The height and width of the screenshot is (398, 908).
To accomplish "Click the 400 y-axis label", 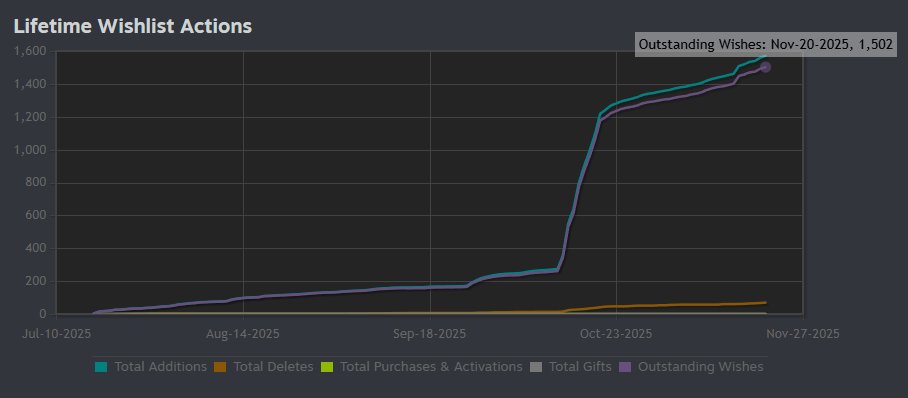I will [x=36, y=249].
